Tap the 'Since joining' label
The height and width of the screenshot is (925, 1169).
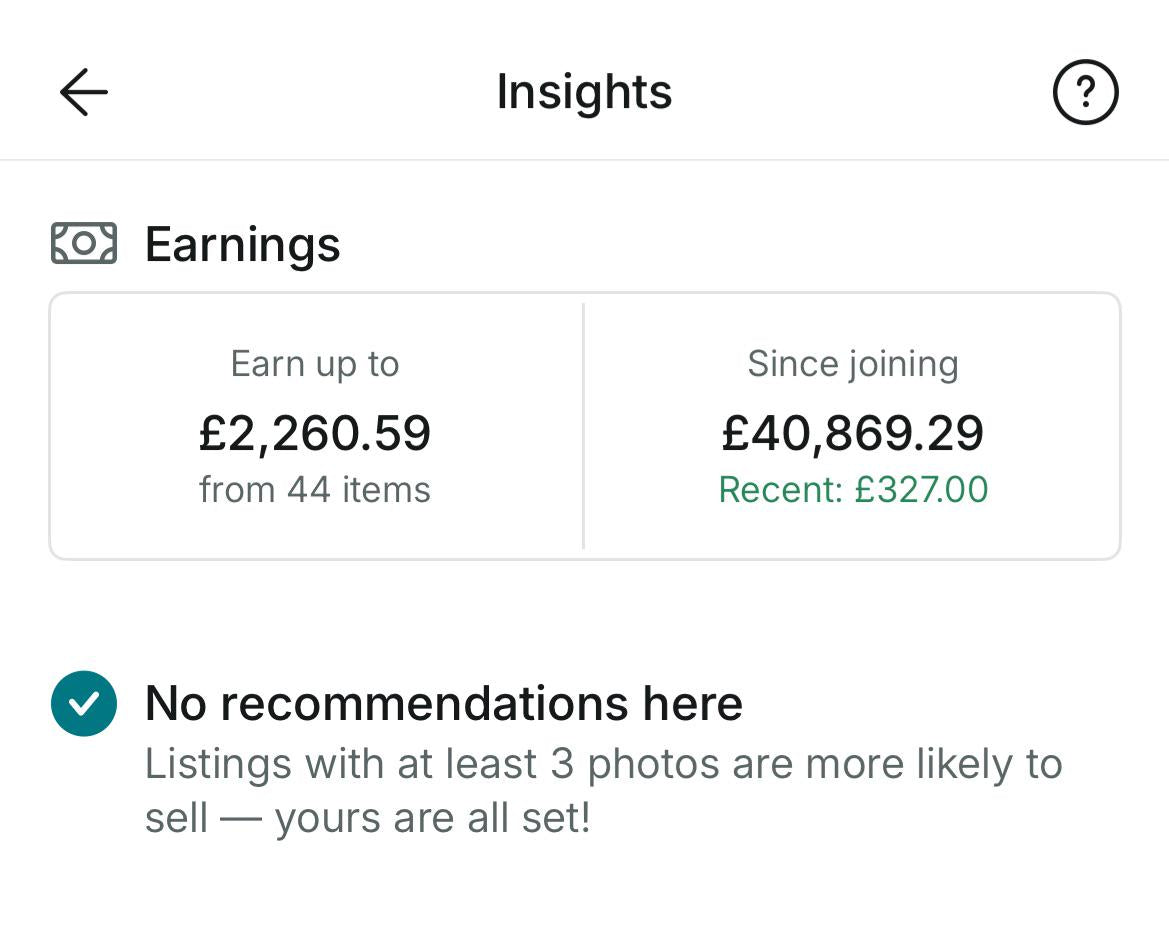point(852,364)
